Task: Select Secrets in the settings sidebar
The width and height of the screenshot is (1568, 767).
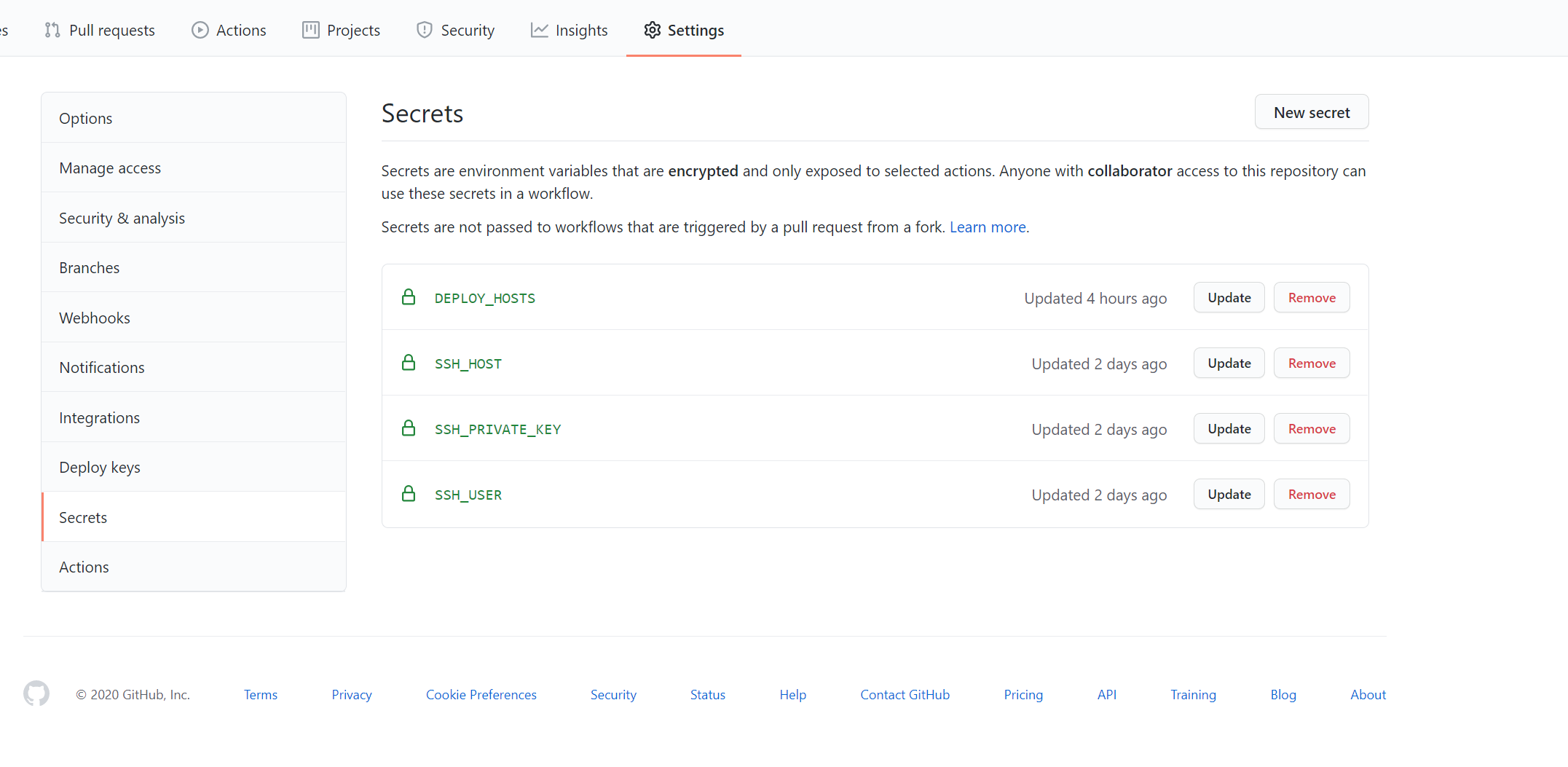Action: tap(194, 517)
